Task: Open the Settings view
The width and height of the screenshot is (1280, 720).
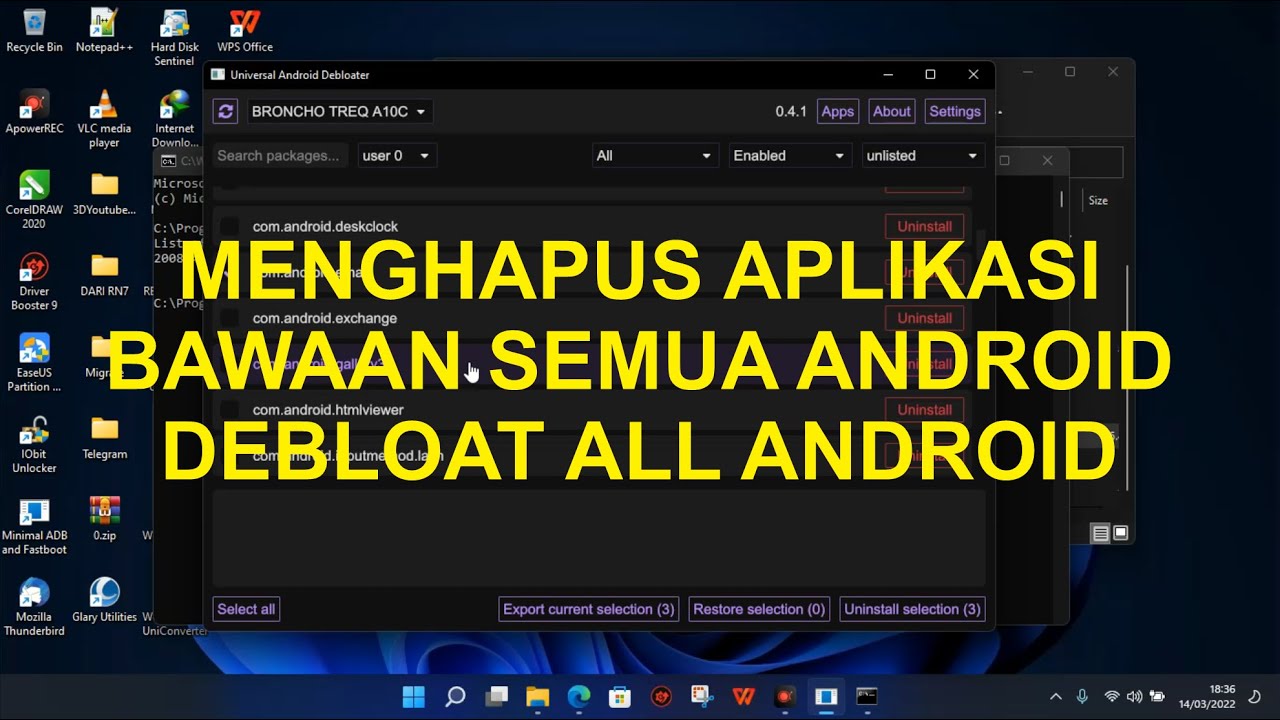Action: (955, 111)
